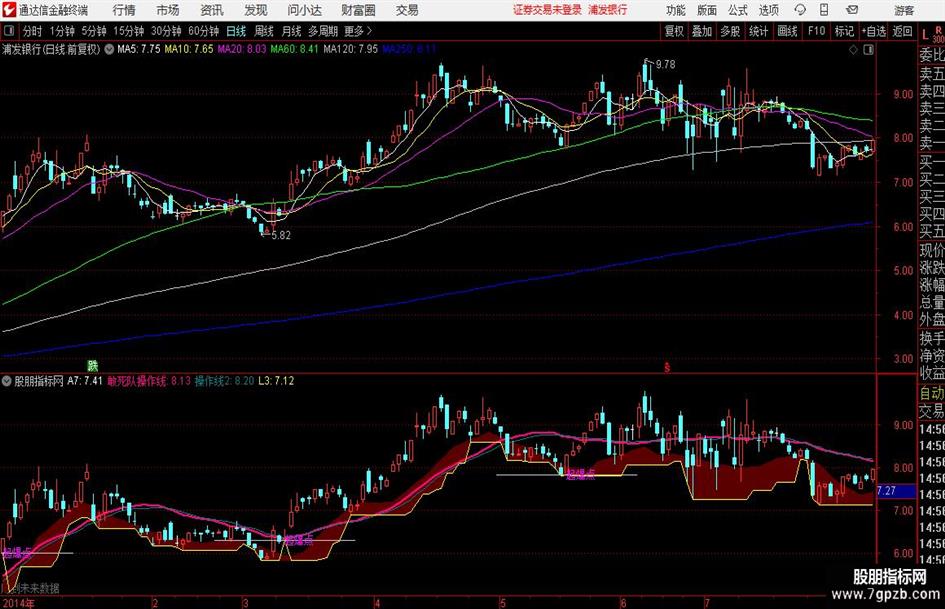945x609 pixels.
Task: Click the L3: 7.12 legend value
Action: click(x=276, y=381)
